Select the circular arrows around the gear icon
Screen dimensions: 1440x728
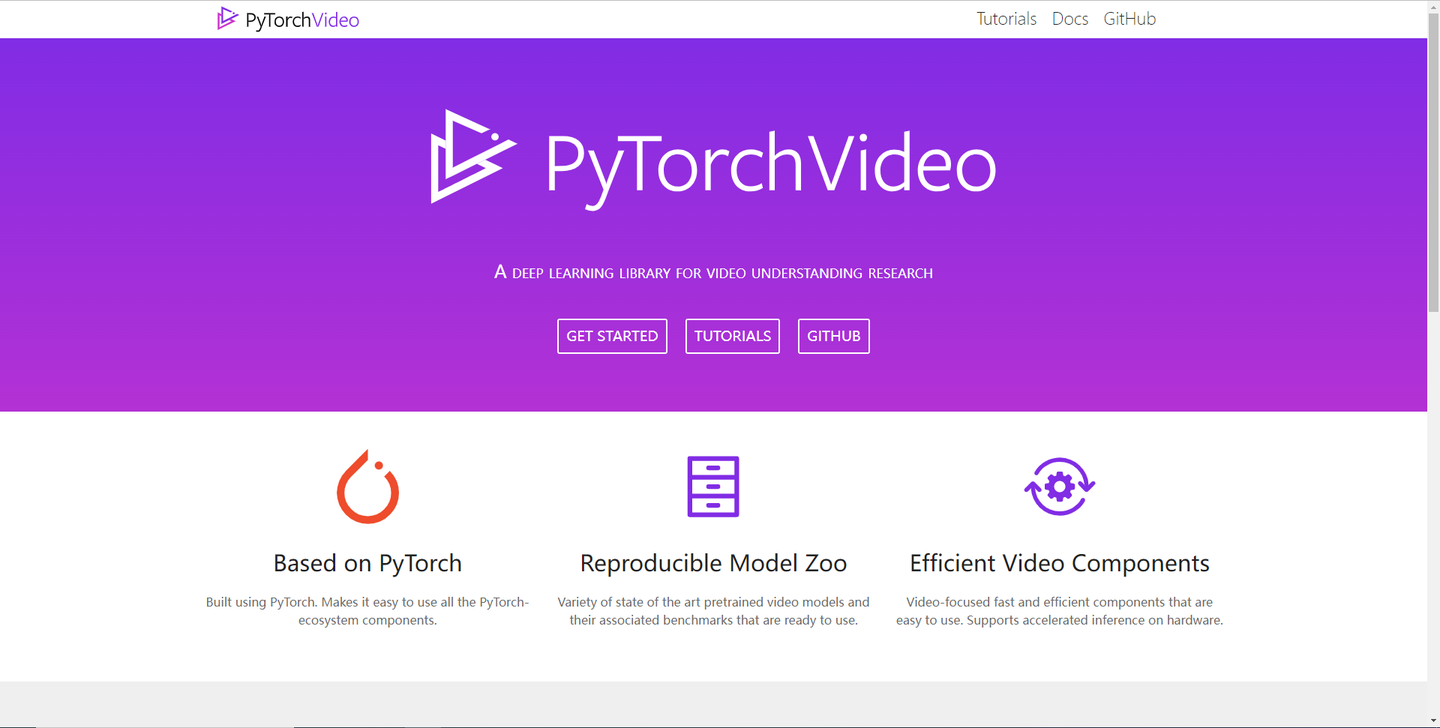click(1060, 486)
